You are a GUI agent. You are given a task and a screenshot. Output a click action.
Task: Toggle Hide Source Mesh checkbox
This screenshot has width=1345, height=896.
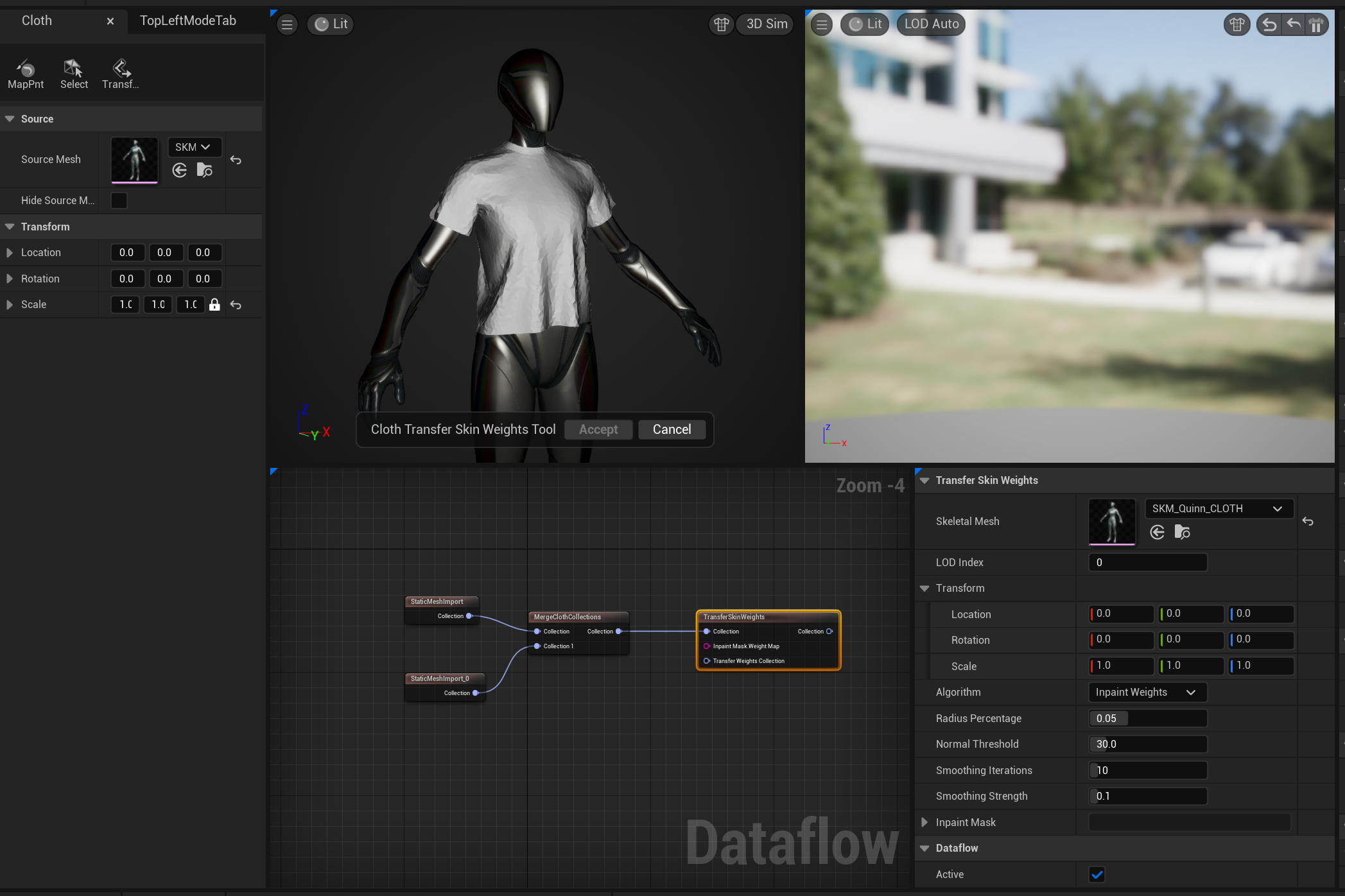pos(119,200)
